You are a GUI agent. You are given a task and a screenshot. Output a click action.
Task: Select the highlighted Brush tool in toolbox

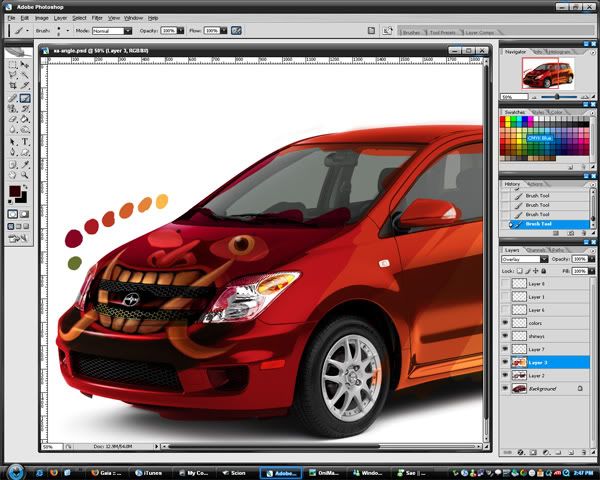[x=25, y=98]
